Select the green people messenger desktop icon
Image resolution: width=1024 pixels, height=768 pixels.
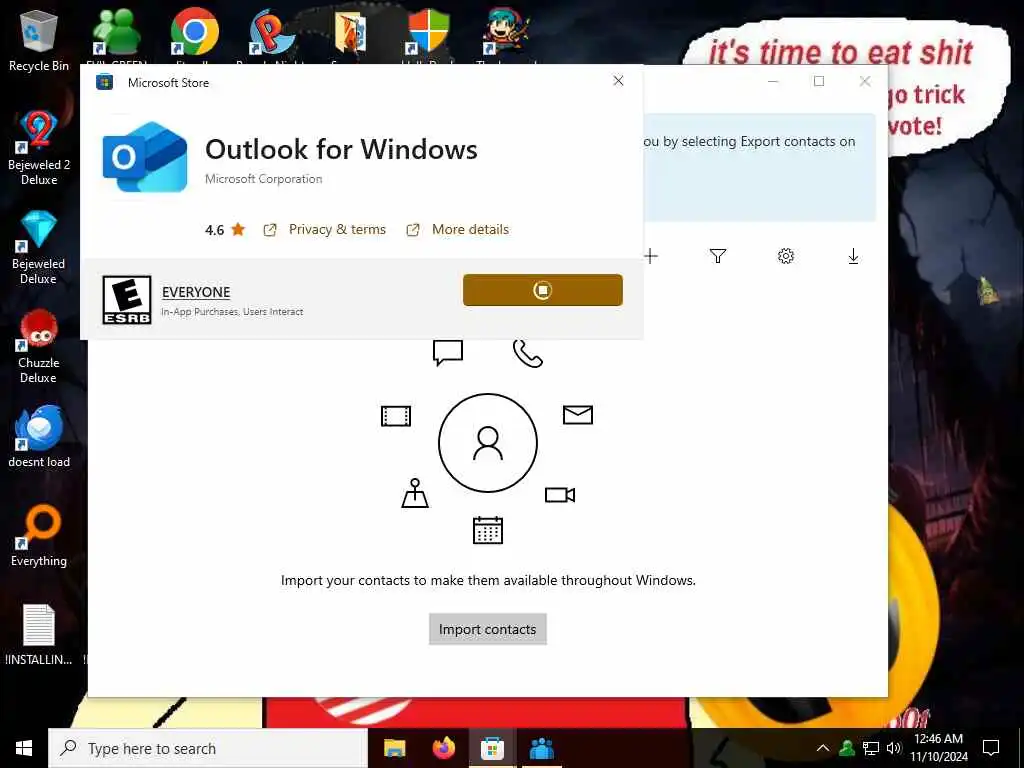tap(116, 33)
